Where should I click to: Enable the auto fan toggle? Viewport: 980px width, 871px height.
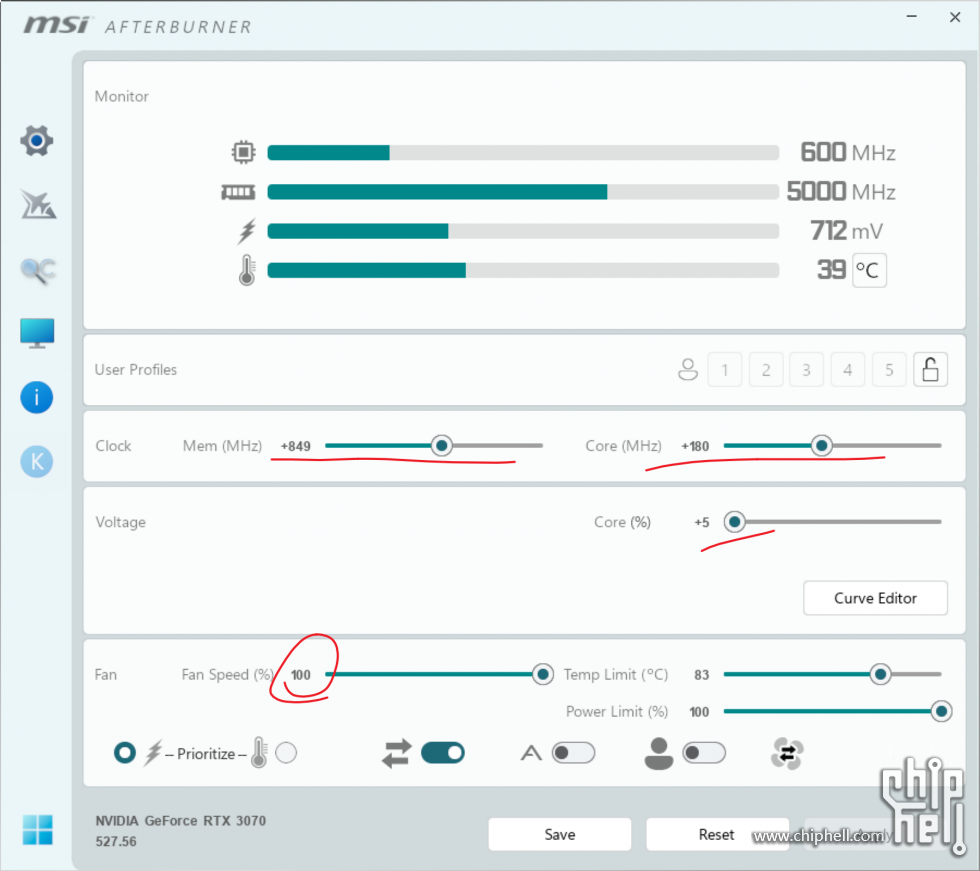[x=573, y=752]
